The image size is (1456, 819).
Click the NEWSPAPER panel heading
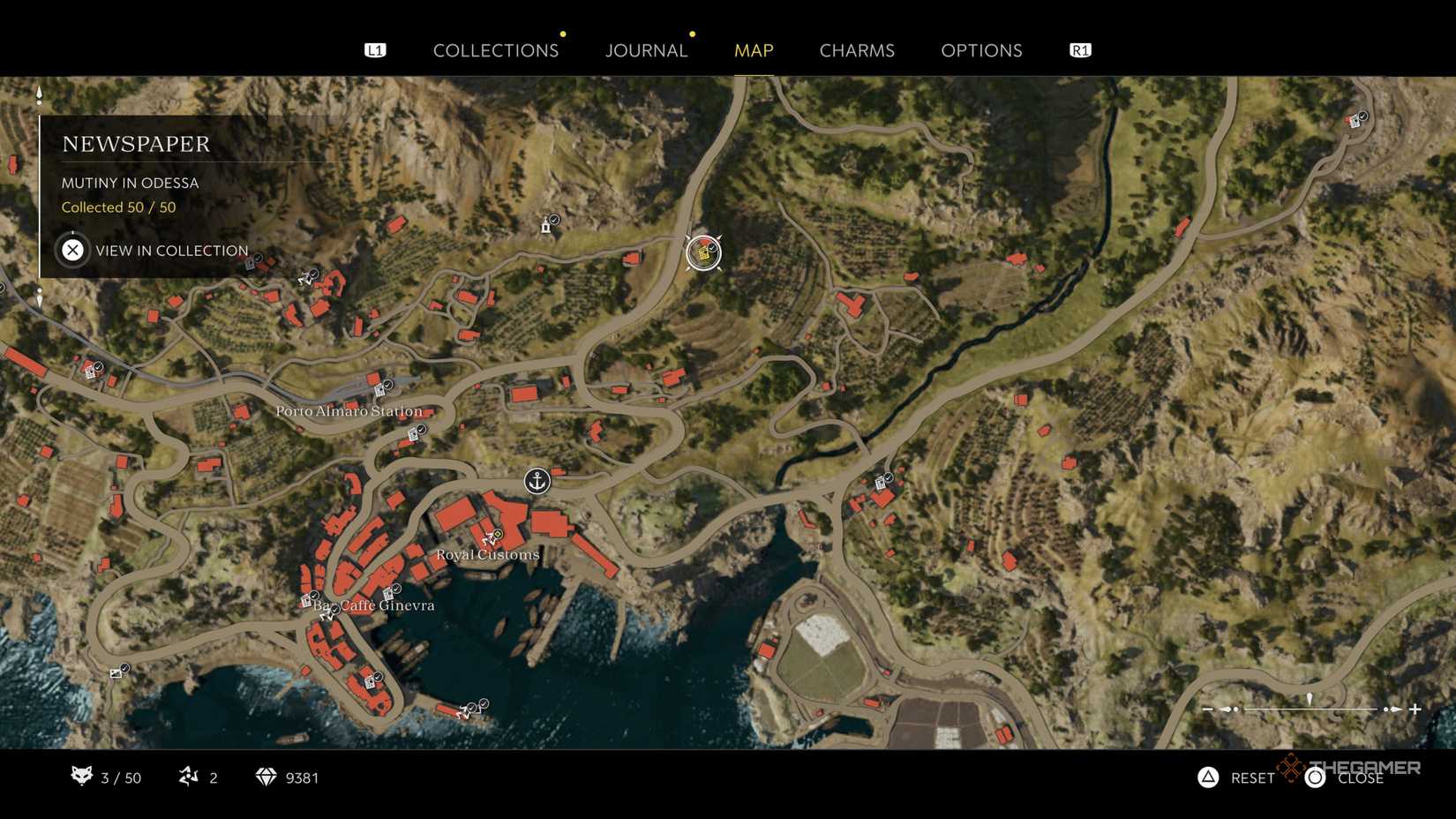click(136, 144)
